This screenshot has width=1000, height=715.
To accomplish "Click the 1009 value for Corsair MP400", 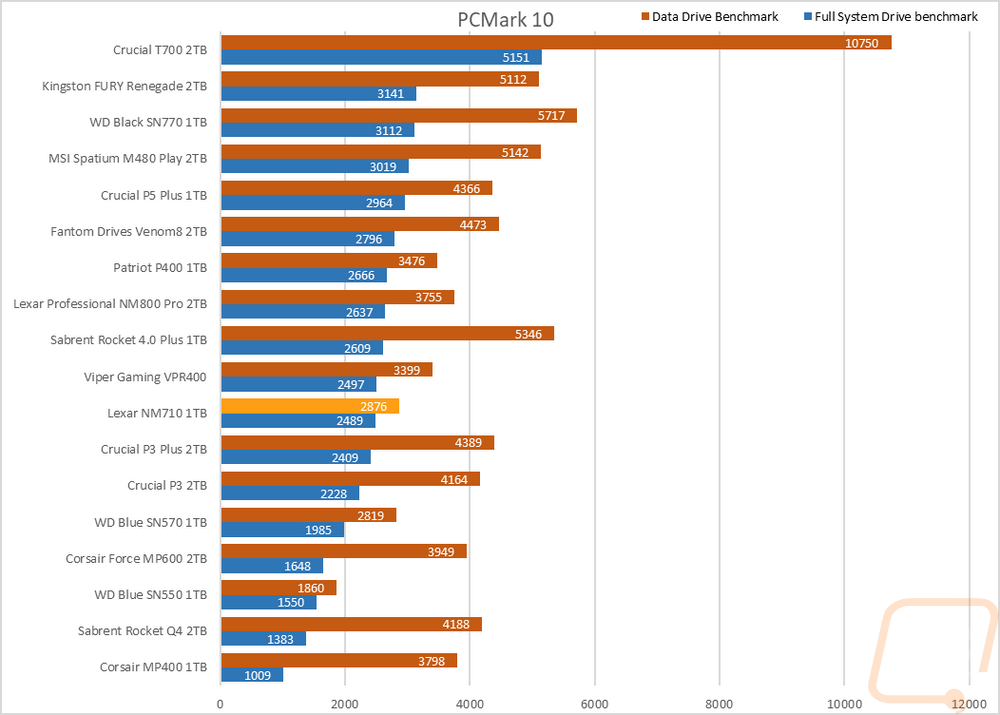I will [x=258, y=675].
